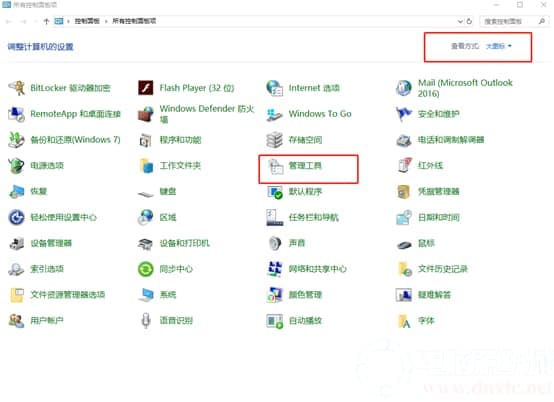The height and width of the screenshot is (402, 554).
Task: Open the 区域 globe icon
Action: 146,217
